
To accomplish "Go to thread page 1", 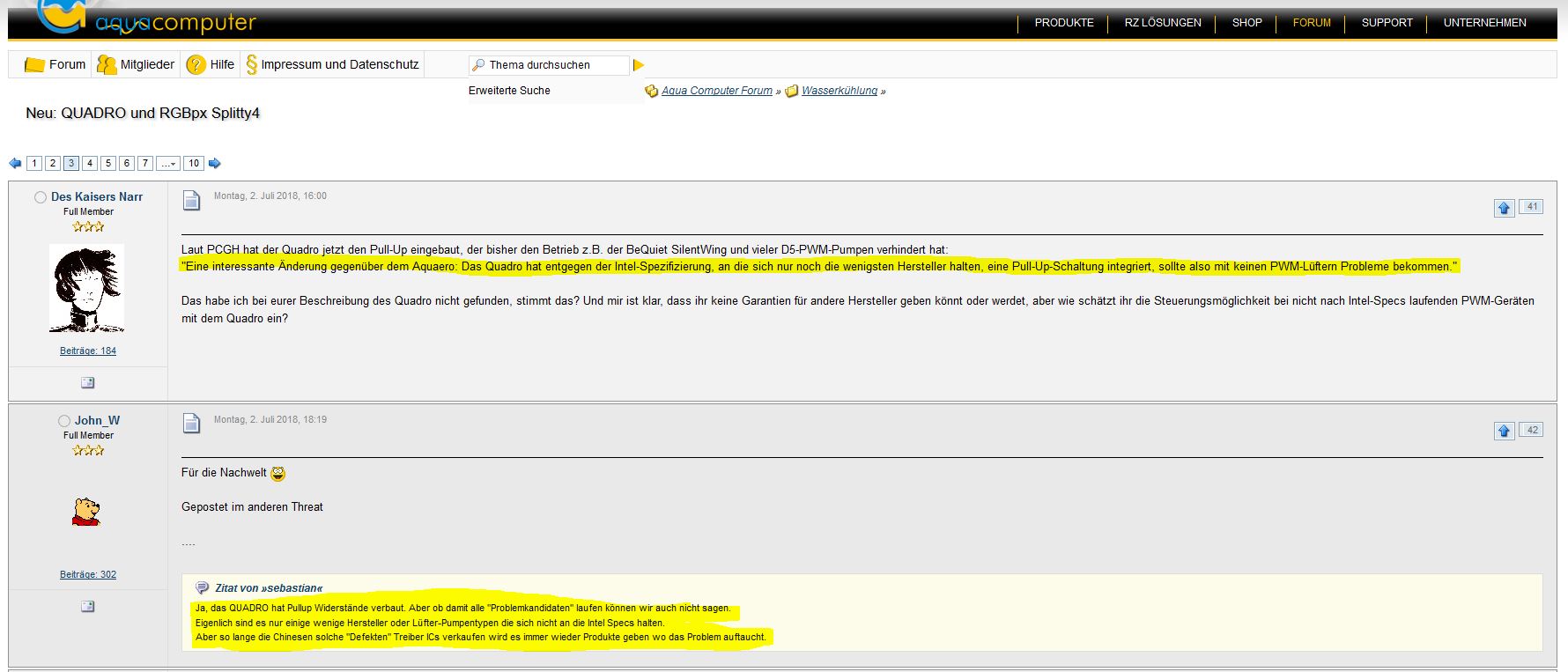I will click(x=34, y=163).
